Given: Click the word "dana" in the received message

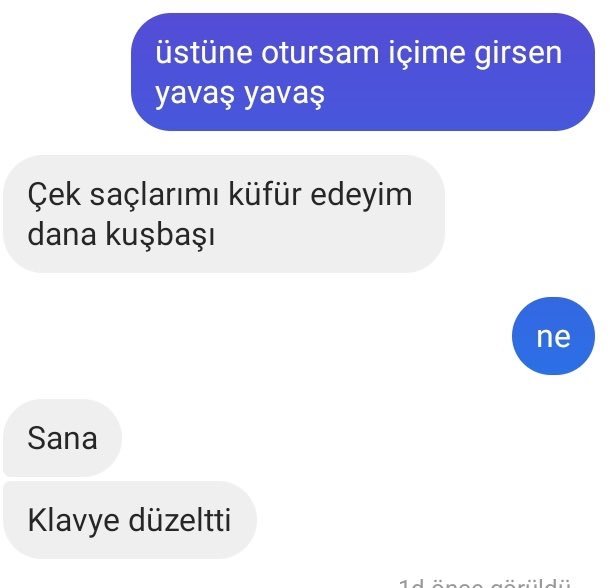Looking at the screenshot, I should click(62, 234).
